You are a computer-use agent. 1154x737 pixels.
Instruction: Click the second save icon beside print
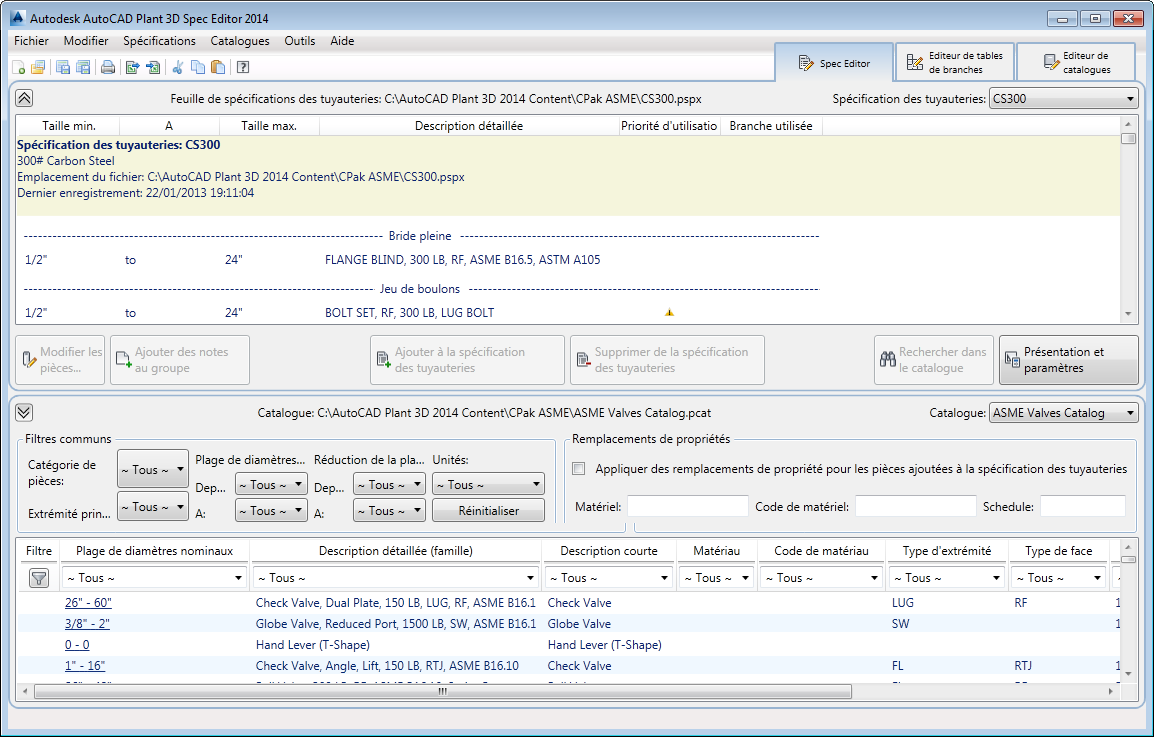pos(83,68)
